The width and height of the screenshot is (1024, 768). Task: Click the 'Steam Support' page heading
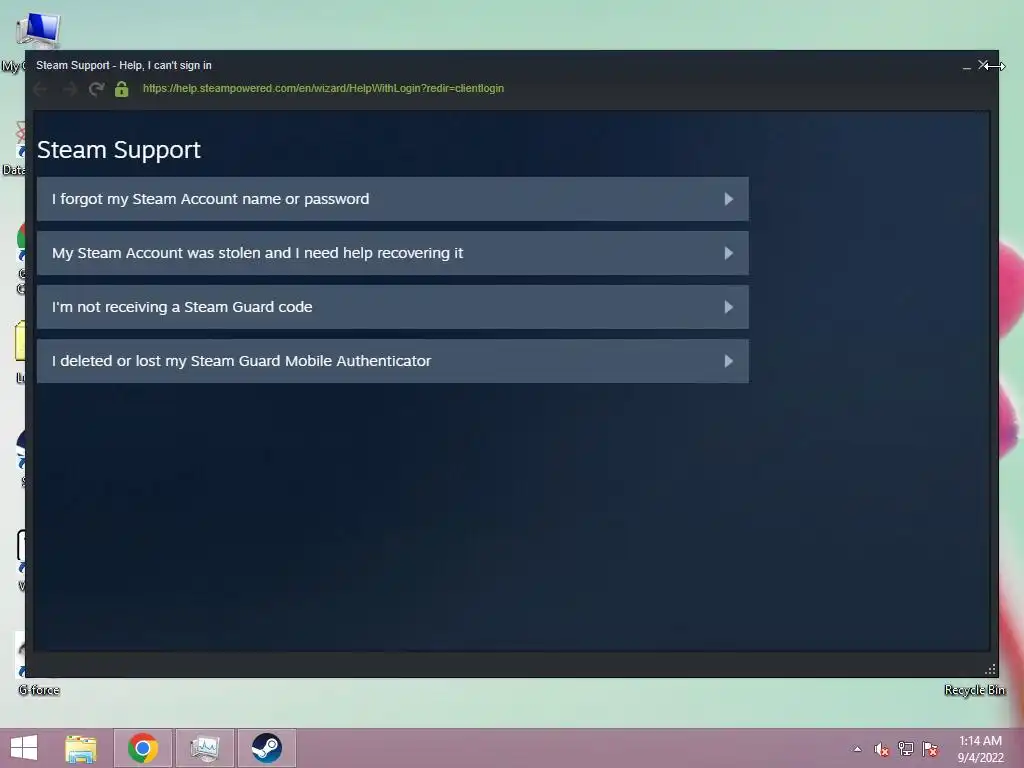pyautogui.click(x=119, y=150)
